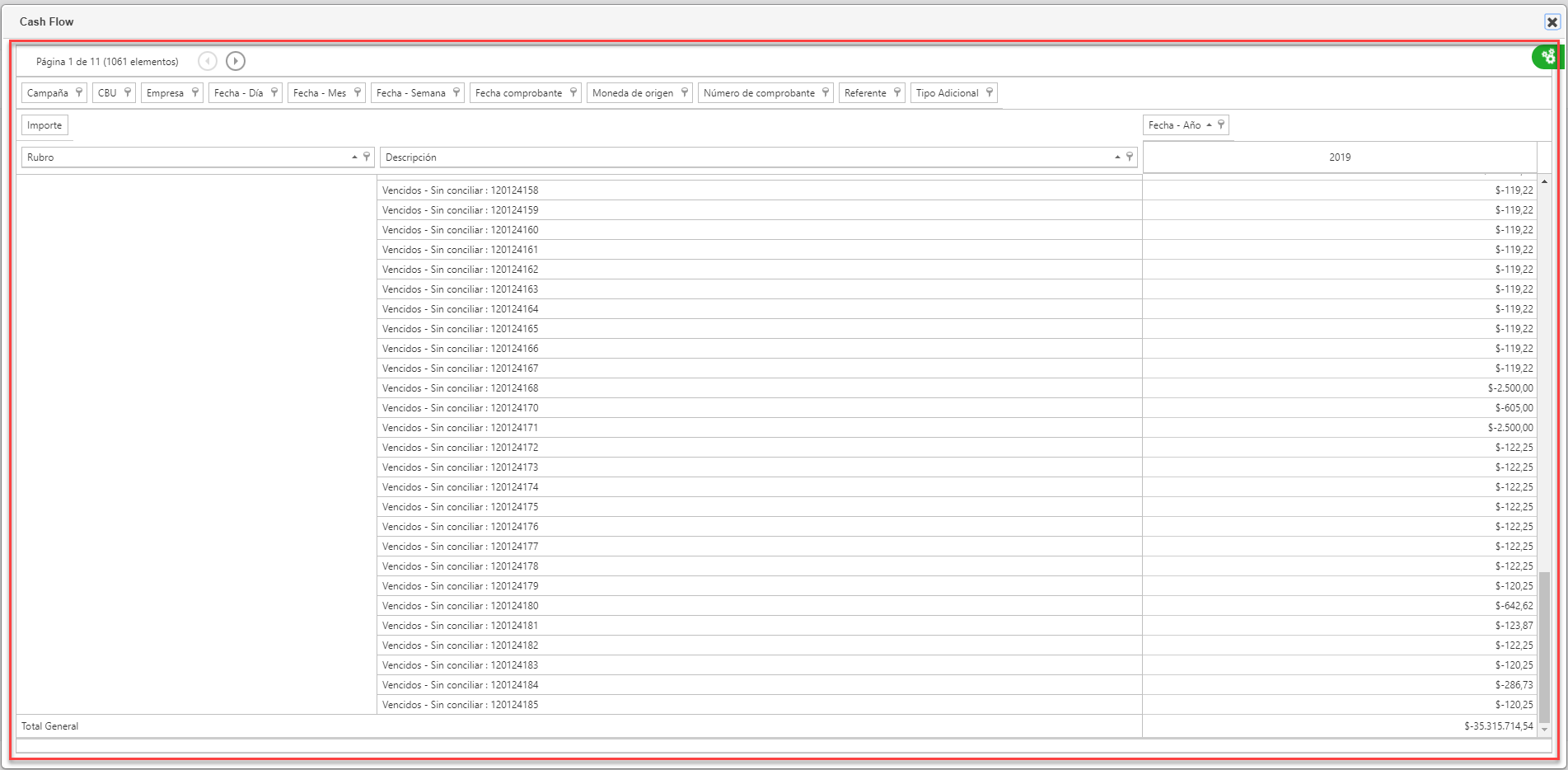Go to the previous page arrow
Screen dimensions: 1568x770
coord(208,61)
